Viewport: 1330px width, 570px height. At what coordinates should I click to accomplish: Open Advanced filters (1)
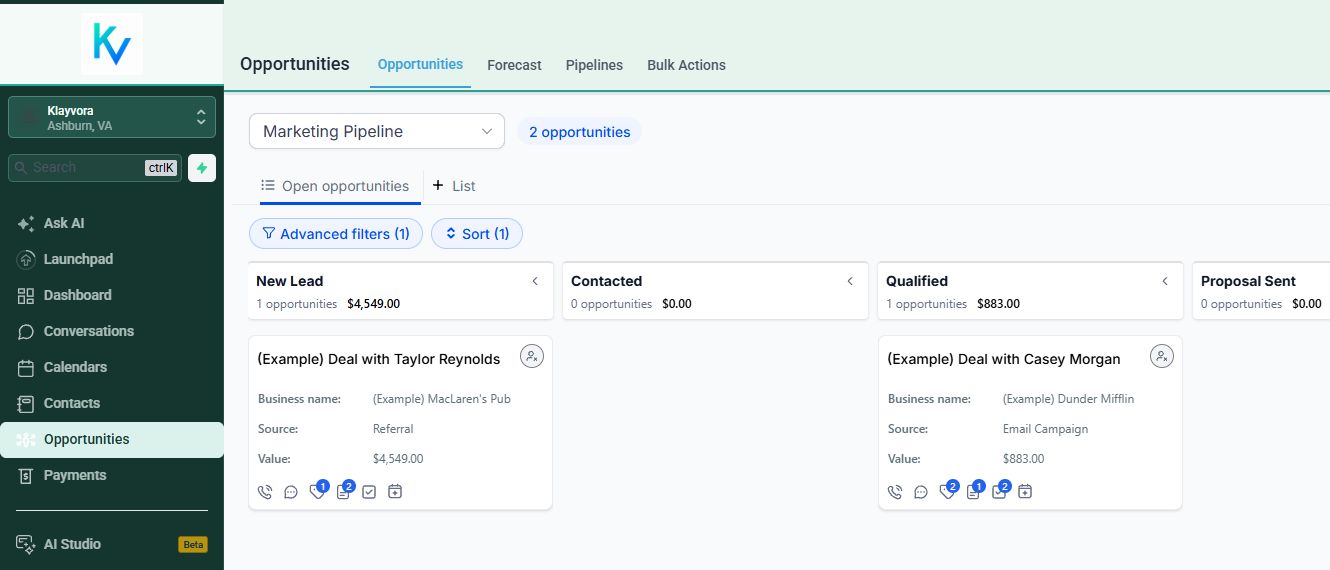[336, 234]
